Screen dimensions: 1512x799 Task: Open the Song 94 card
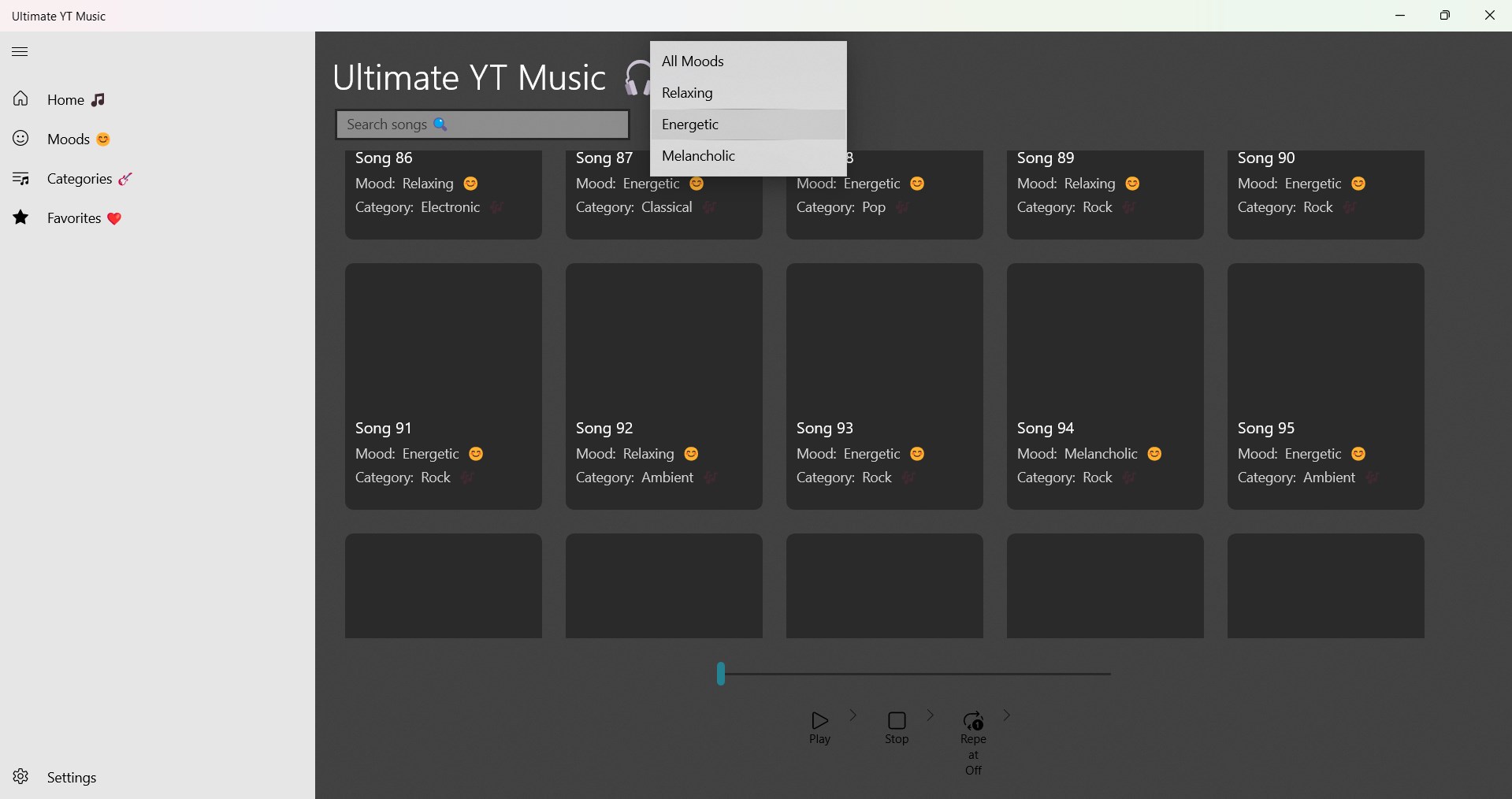pos(1105,386)
